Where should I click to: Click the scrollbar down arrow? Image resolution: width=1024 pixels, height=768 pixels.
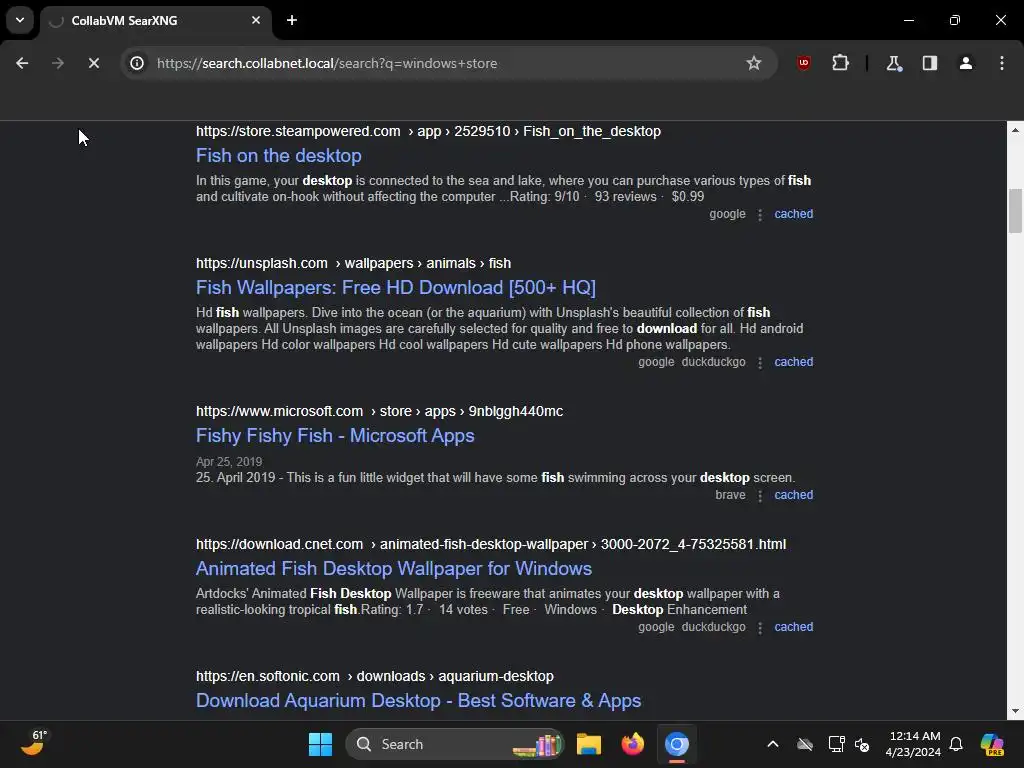pyautogui.click(x=1015, y=711)
